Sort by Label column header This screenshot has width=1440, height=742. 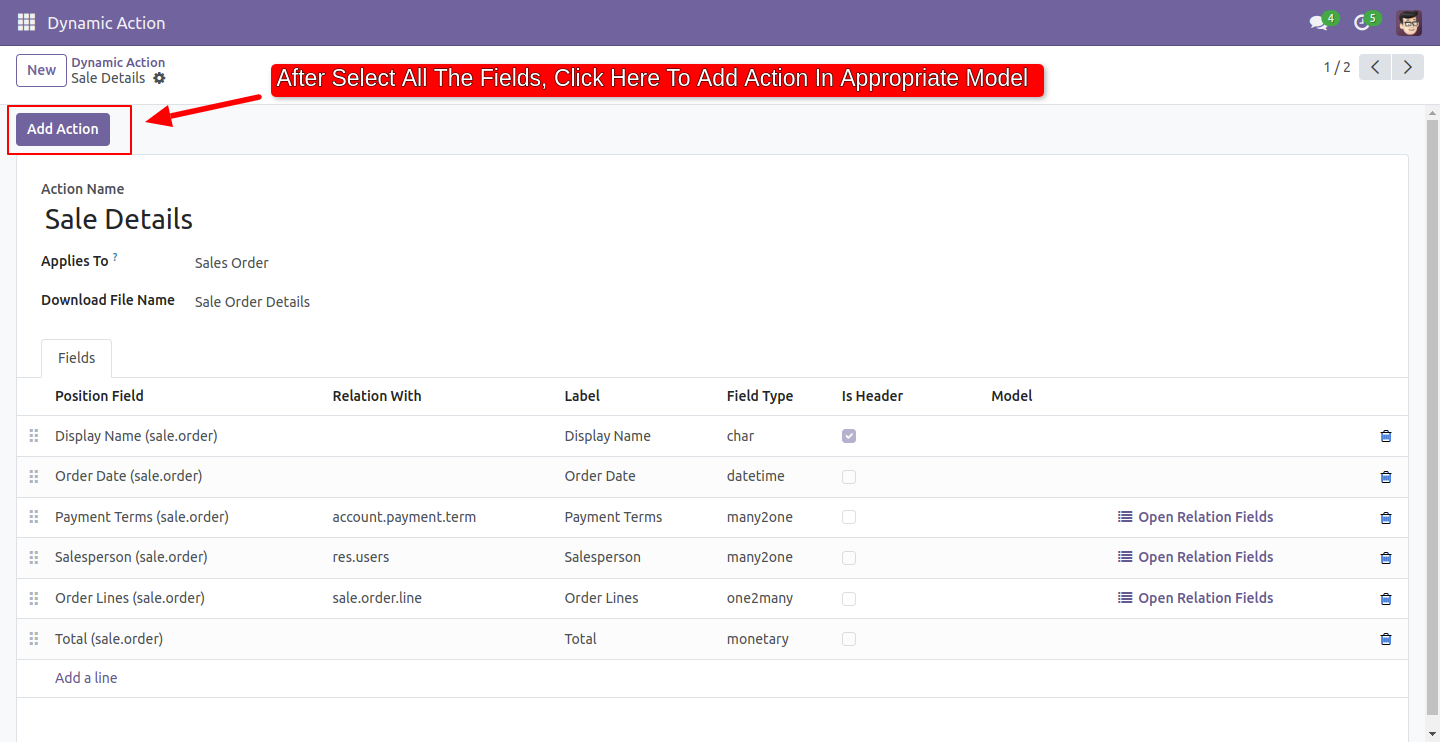pyautogui.click(x=582, y=396)
